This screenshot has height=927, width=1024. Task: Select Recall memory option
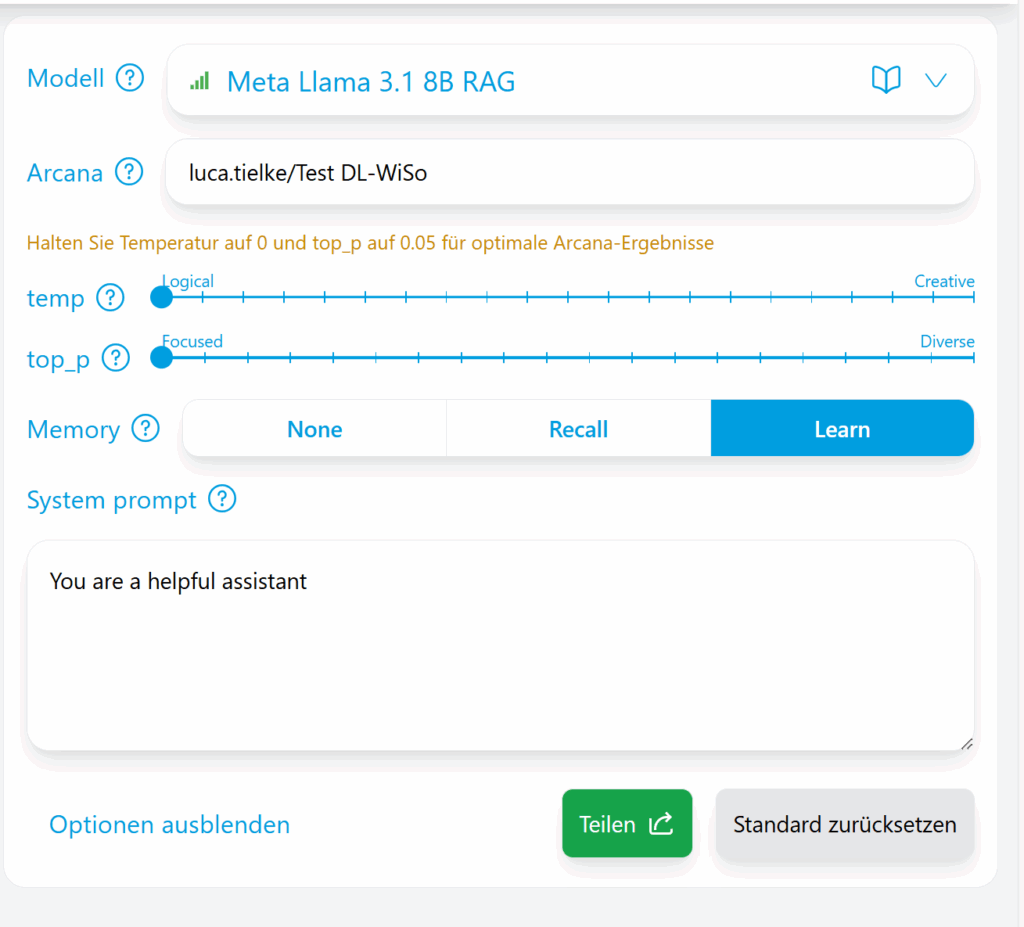pyautogui.click(x=579, y=429)
